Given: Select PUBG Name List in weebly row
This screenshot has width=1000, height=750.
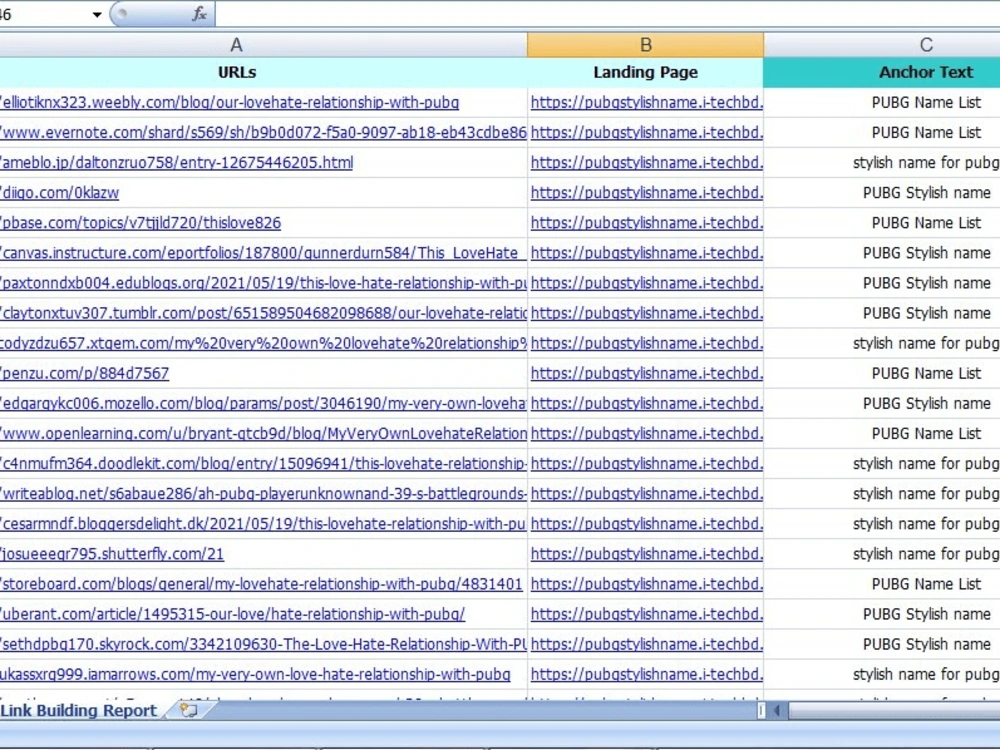Looking at the screenshot, I should 926,102.
